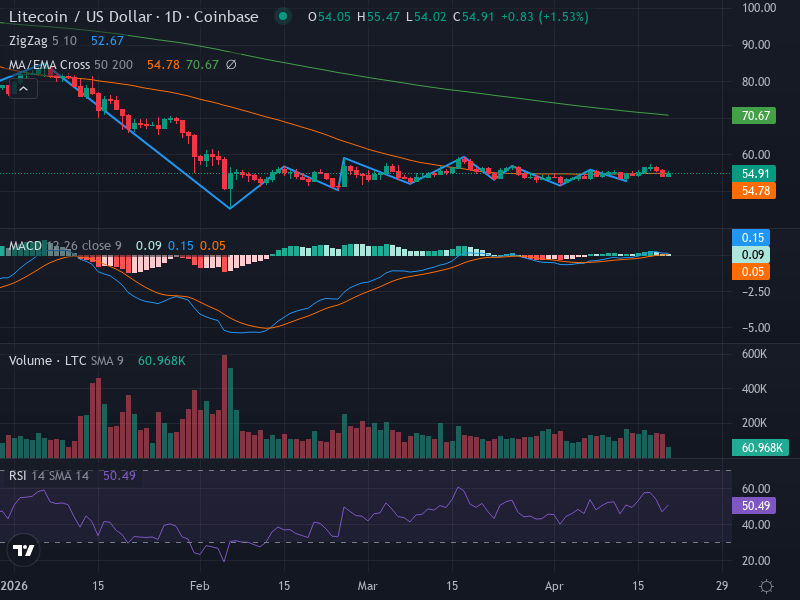
Task: Collapse the indicator legend with the chevron button
Action: click(x=23, y=89)
